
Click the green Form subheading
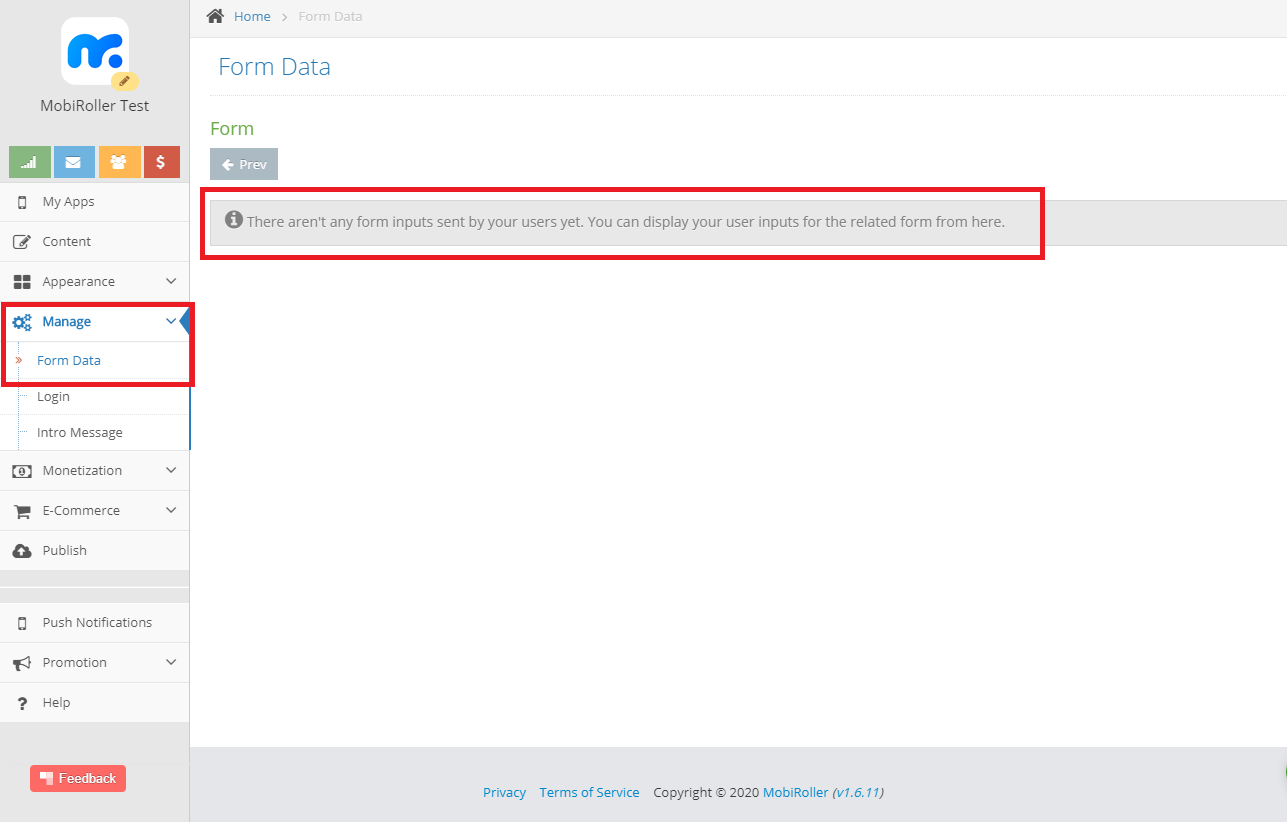click(232, 129)
